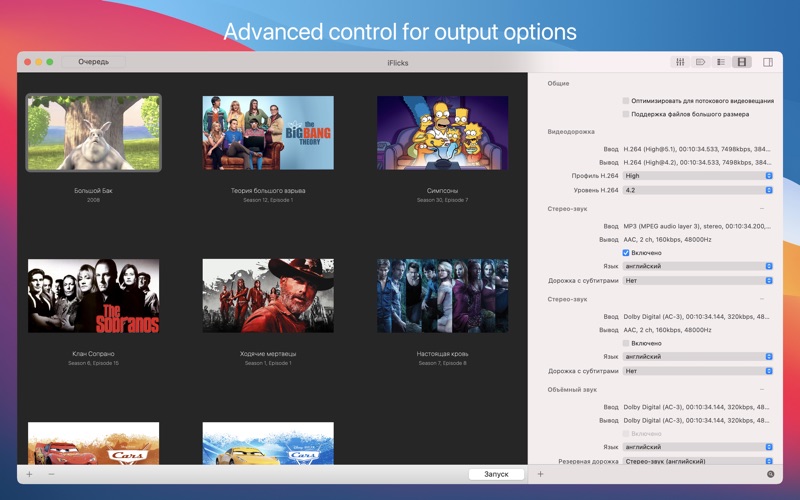Click the video Вывод H.264 High@4.2 value
Screen dimensions: 800x500
(x=697, y=162)
